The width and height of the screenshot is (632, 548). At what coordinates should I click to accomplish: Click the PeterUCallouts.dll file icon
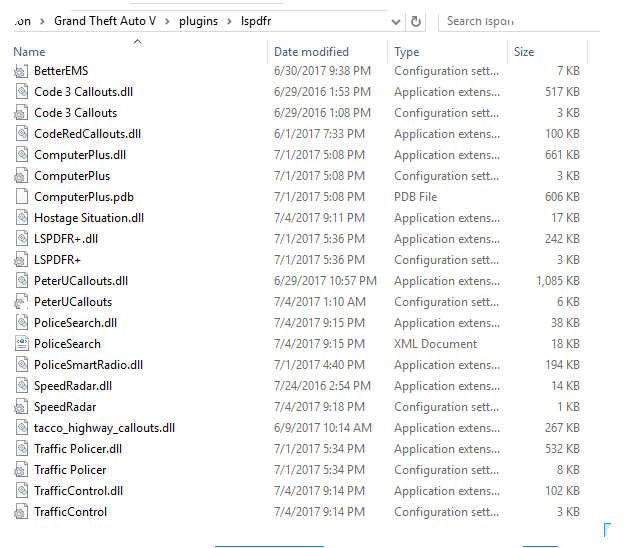click(22, 280)
